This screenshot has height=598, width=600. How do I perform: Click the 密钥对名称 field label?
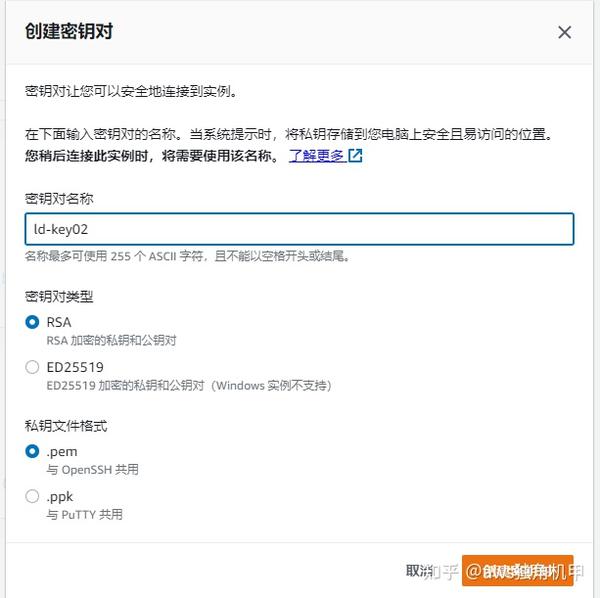click(x=59, y=199)
